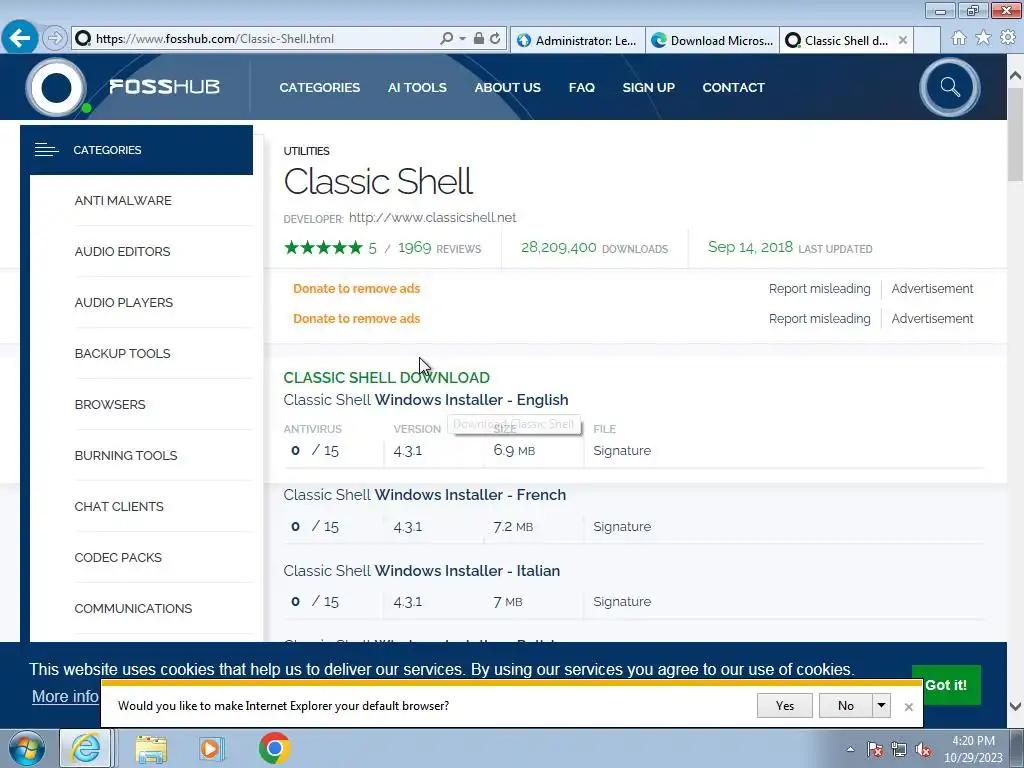The width and height of the screenshot is (1024, 768).
Task: Select AUDIO PLAYERS category
Action: [123, 302]
